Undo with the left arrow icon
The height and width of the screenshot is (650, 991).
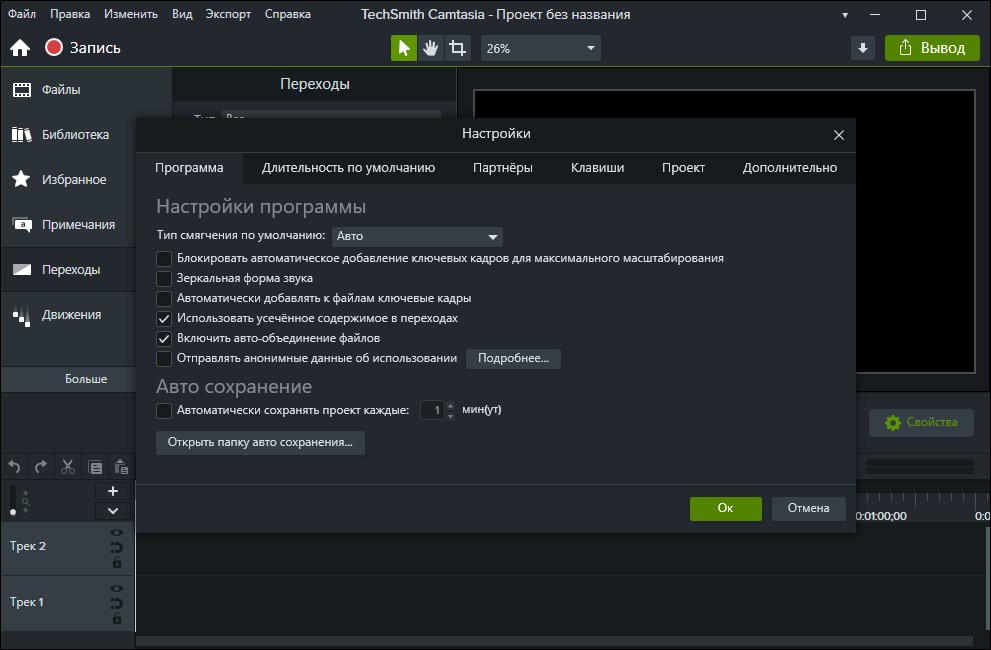[15, 466]
